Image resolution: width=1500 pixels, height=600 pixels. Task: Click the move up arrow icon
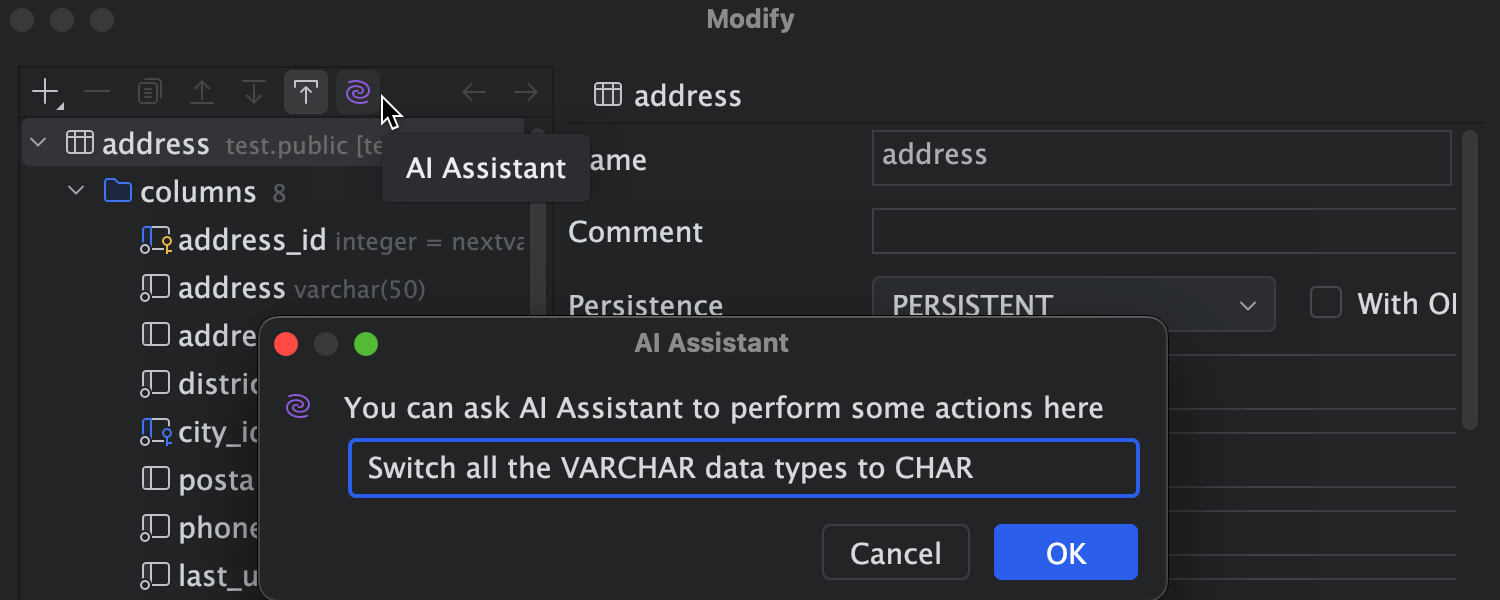(x=202, y=93)
